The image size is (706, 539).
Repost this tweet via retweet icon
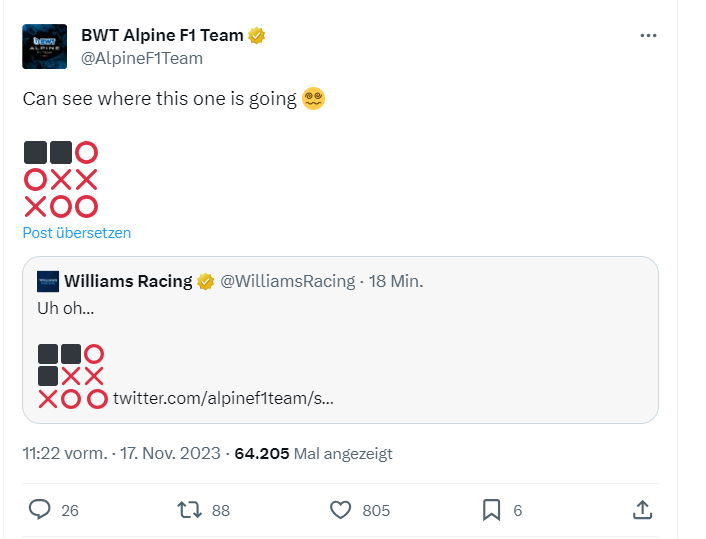pyautogui.click(x=189, y=510)
